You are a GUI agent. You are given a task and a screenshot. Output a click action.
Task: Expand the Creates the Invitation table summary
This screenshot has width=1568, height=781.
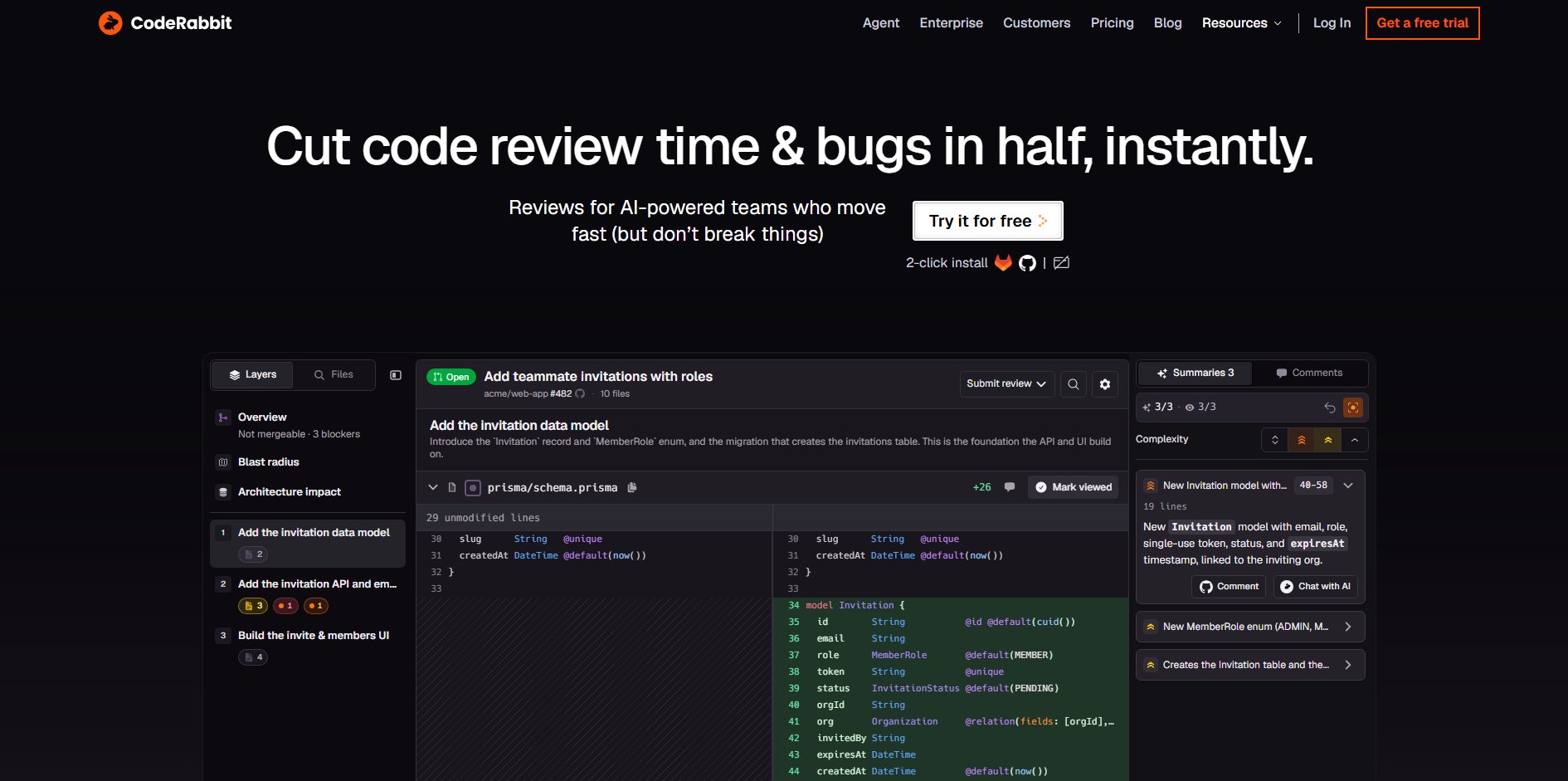click(1348, 665)
